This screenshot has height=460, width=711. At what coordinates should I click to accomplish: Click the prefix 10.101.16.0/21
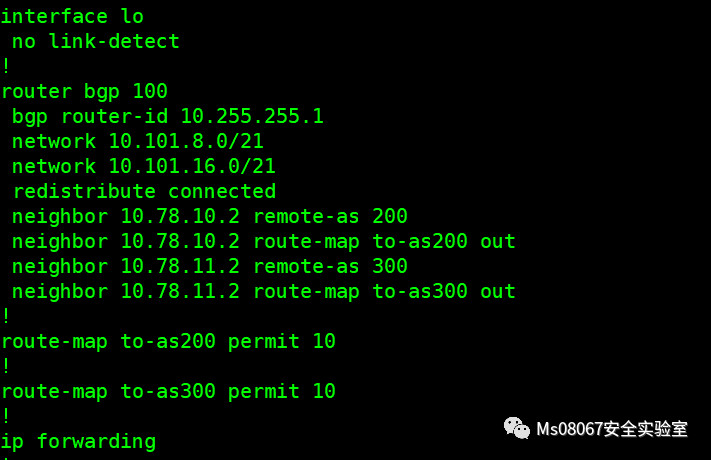point(192,166)
